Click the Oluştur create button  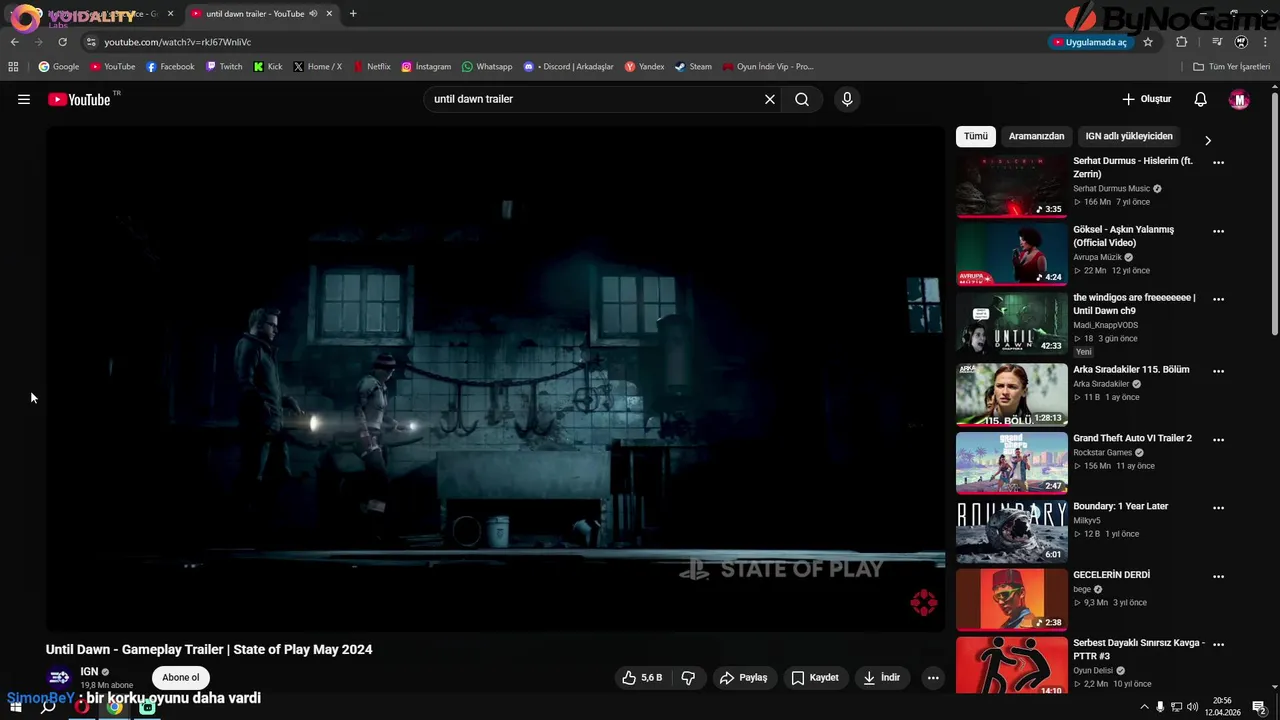(1146, 99)
